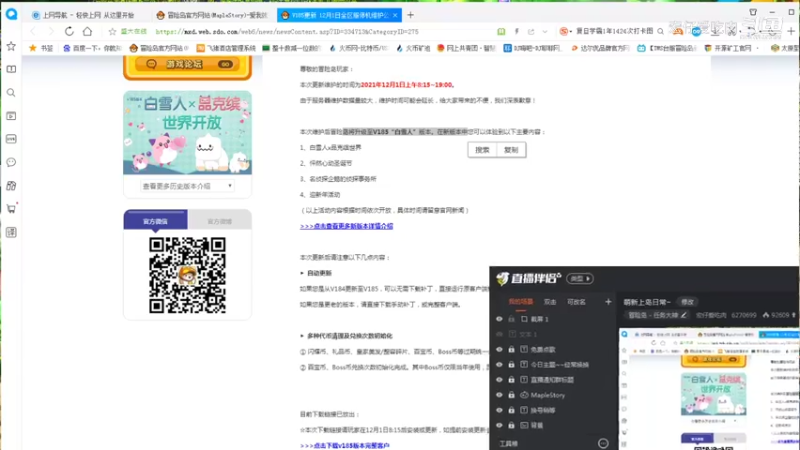800x450 pixels.
Task: Open the V185 full client download link
Action: (345, 445)
